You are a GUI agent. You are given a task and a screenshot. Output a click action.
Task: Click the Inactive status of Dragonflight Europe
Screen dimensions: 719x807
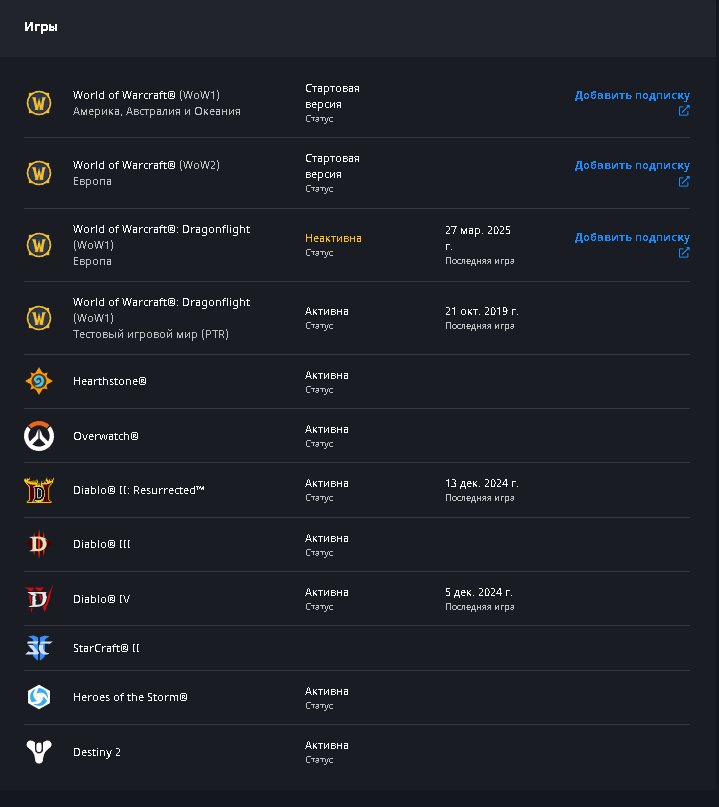pos(333,238)
